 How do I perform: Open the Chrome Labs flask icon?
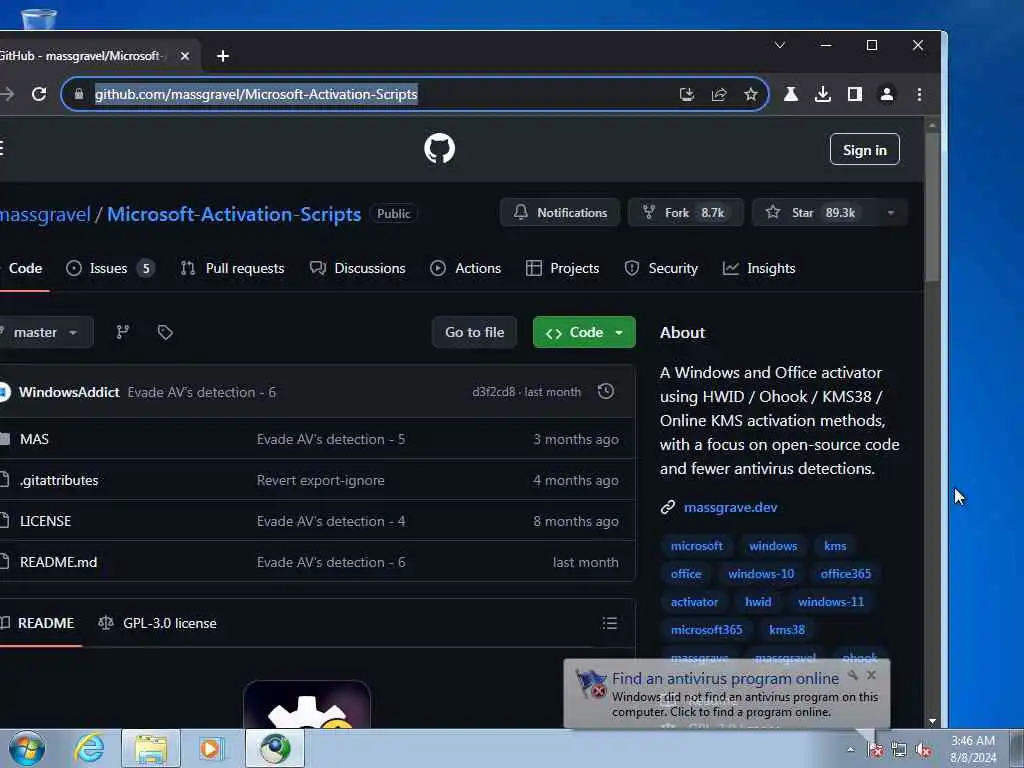pyautogui.click(x=791, y=94)
